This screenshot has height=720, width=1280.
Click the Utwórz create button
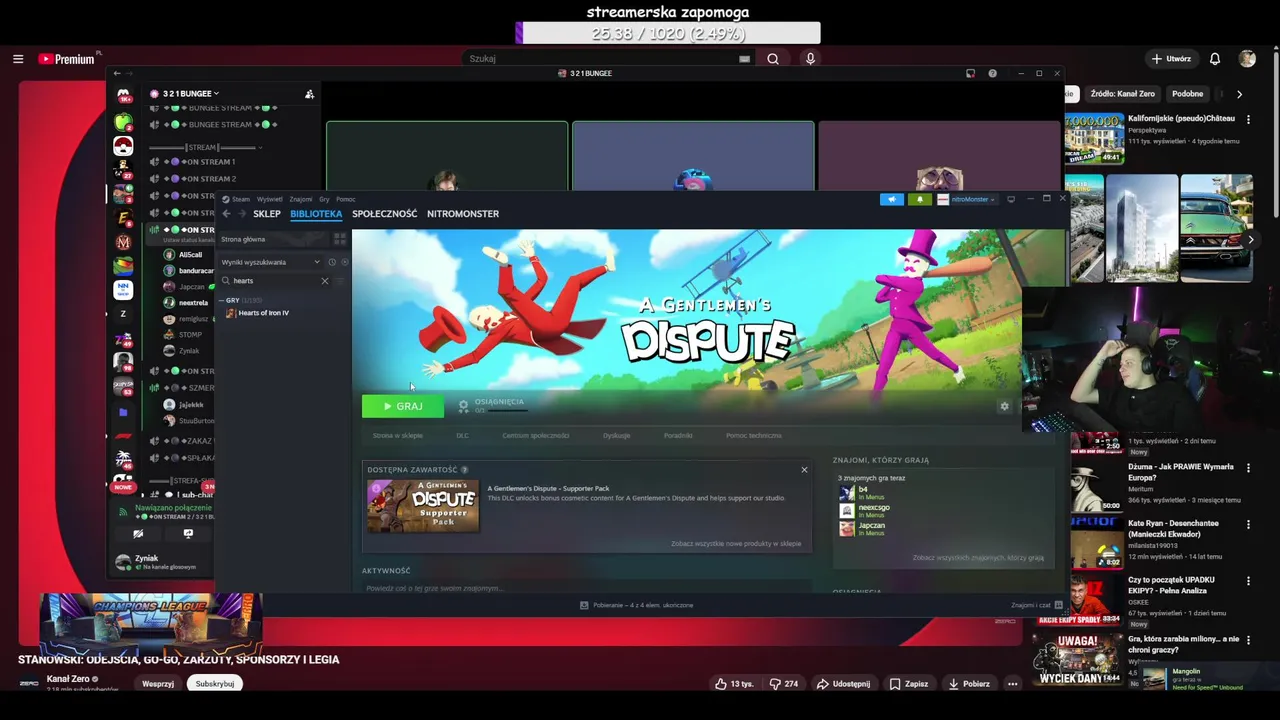(1171, 59)
